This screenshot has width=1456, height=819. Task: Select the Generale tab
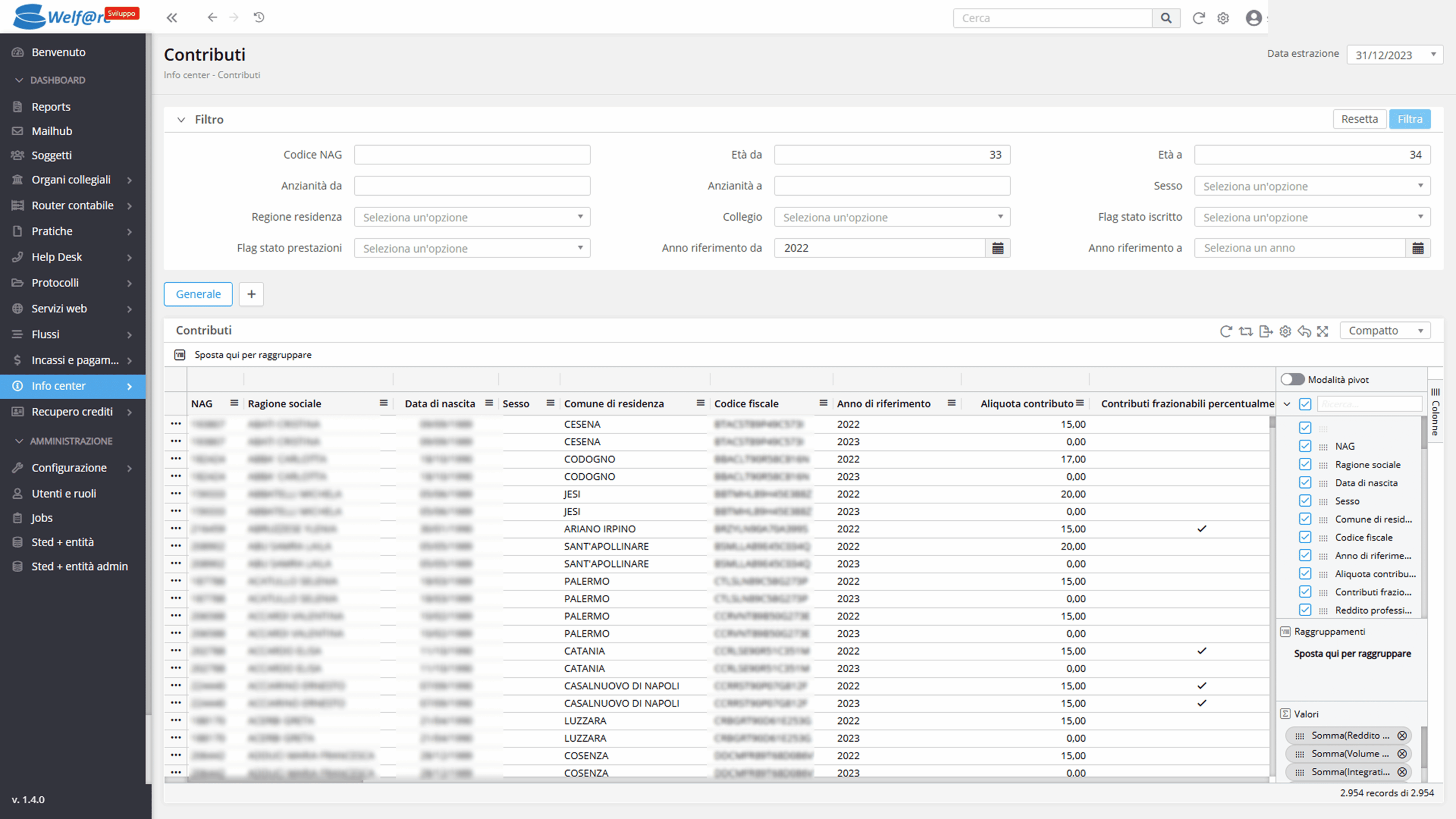(198, 294)
